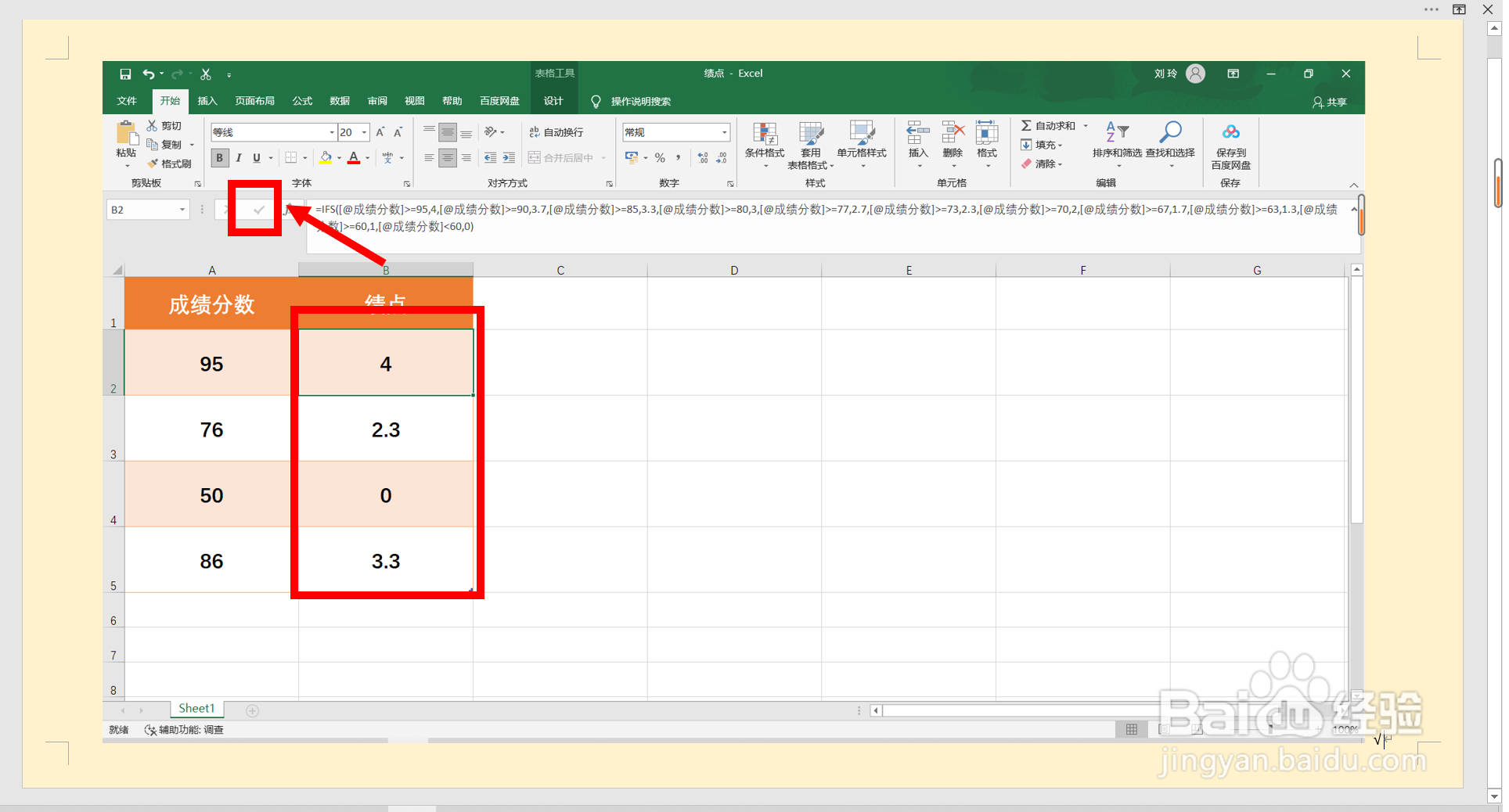Add a new sheet with plus button
The height and width of the screenshot is (812, 1509).
pyautogui.click(x=253, y=710)
